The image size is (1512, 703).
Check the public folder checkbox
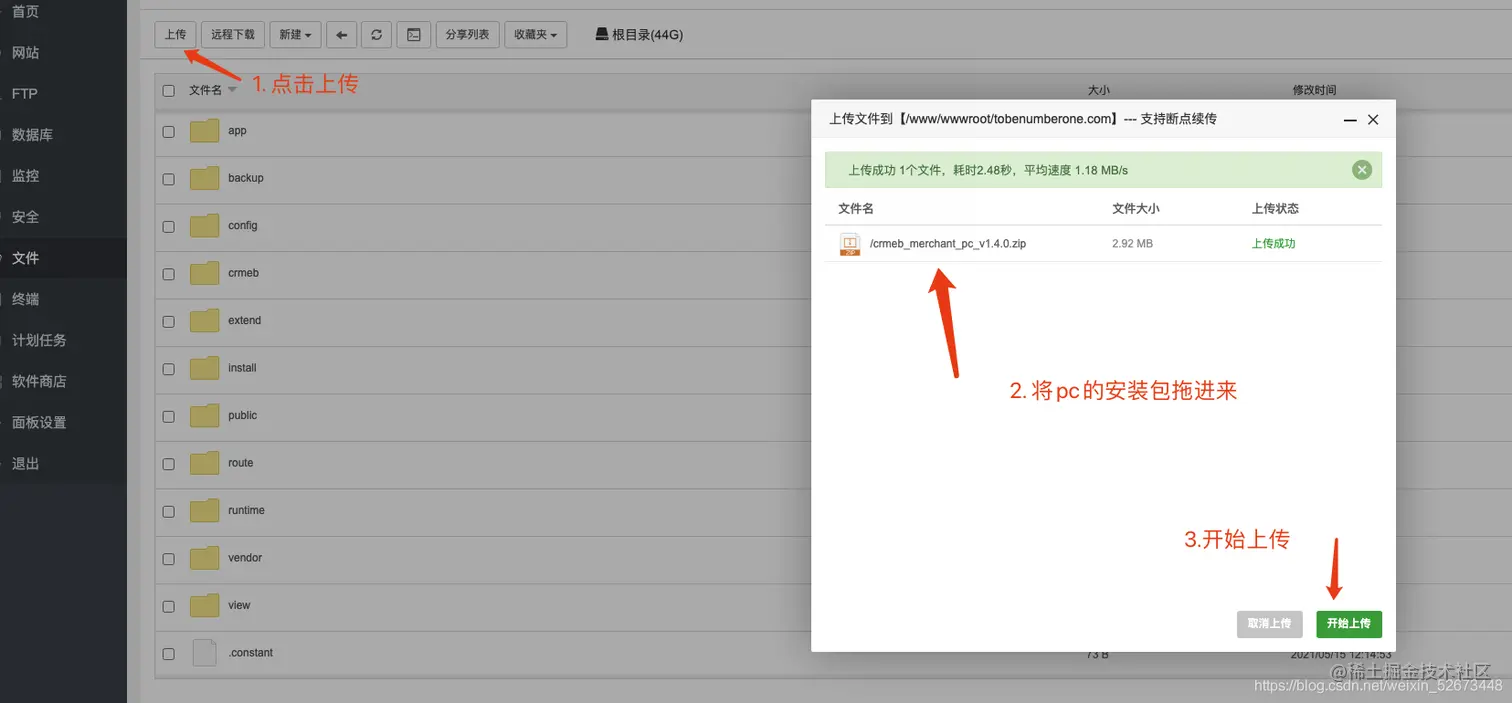[x=168, y=416]
